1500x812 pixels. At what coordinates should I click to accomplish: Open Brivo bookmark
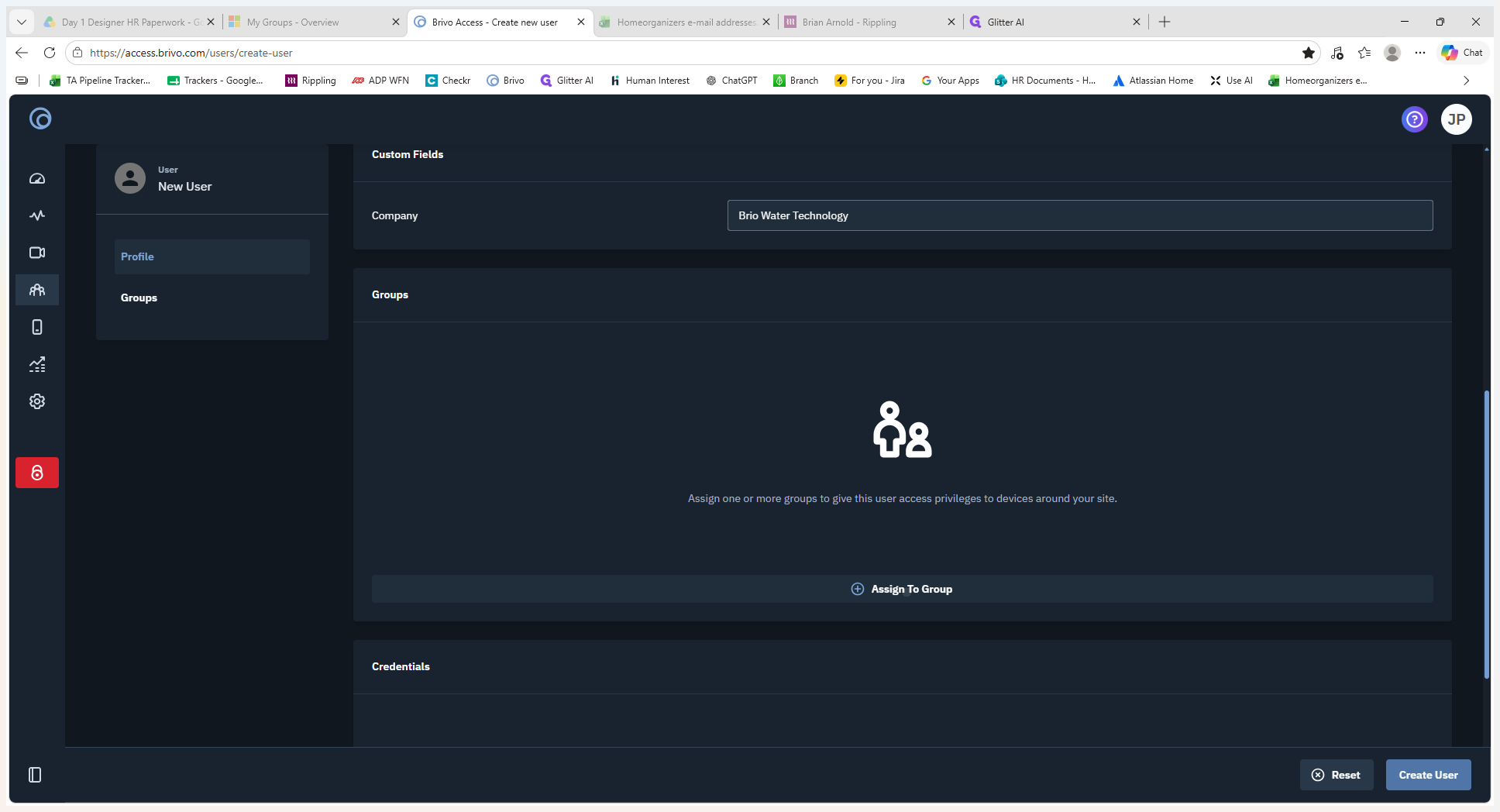(x=505, y=81)
